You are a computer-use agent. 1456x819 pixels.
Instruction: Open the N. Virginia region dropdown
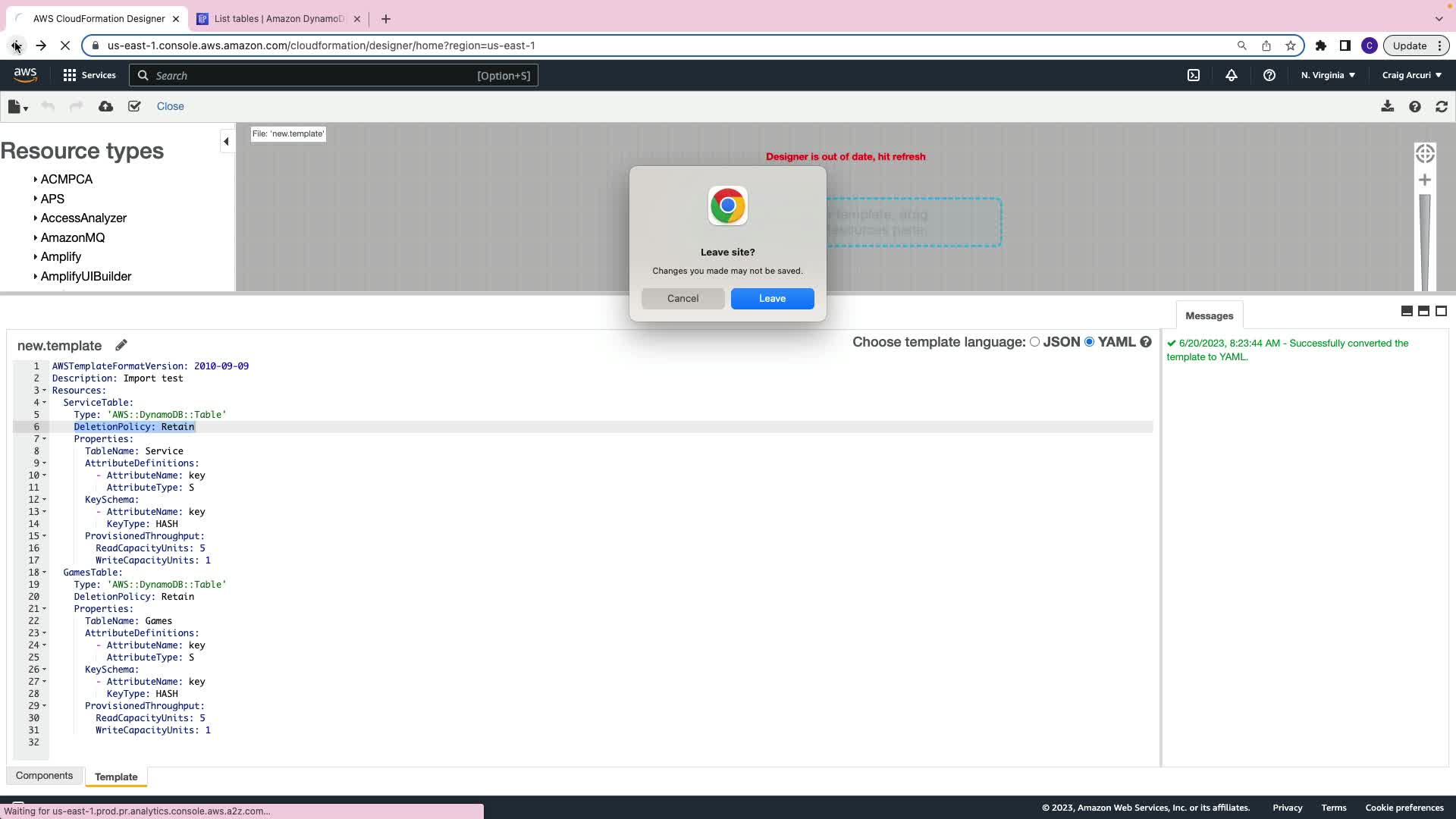(1328, 76)
